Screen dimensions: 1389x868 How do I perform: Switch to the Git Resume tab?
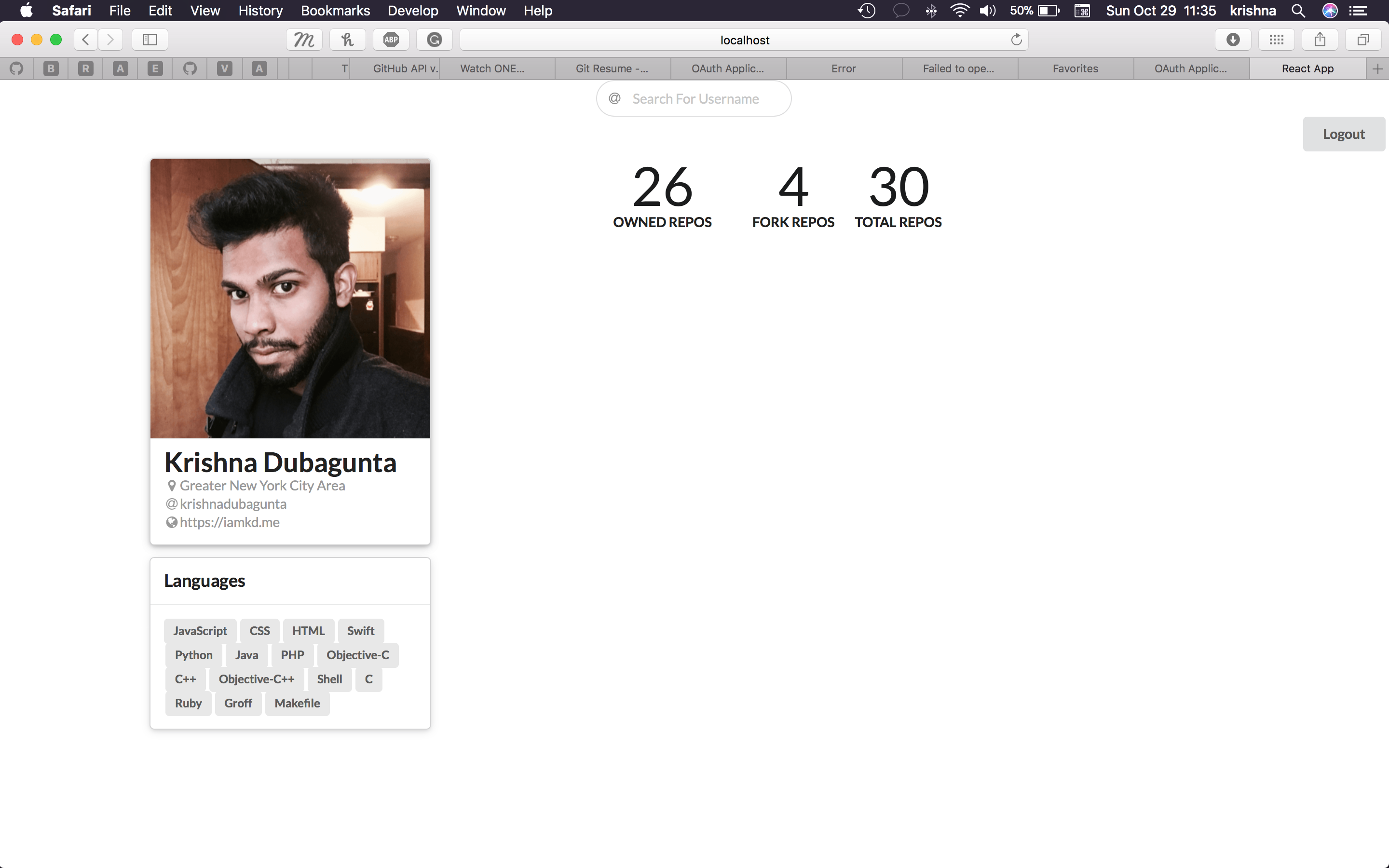click(x=612, y=69)
